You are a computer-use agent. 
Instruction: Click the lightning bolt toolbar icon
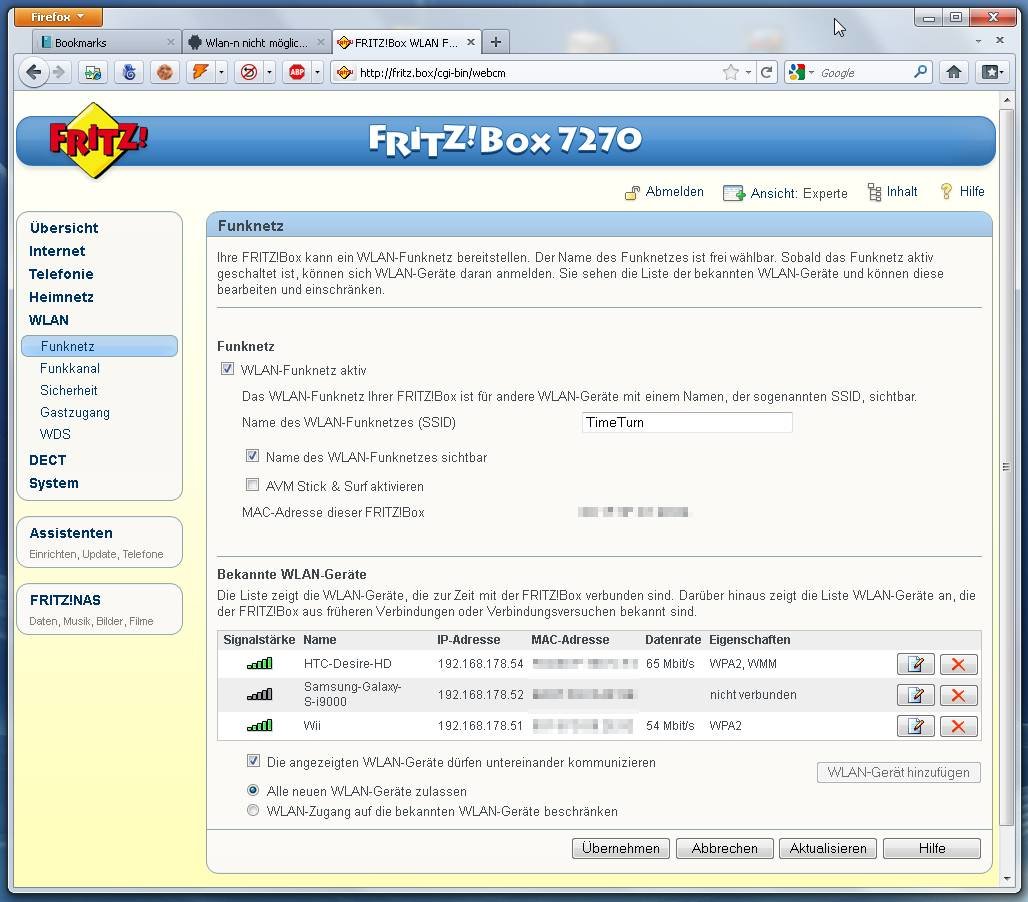pos(200,72)
